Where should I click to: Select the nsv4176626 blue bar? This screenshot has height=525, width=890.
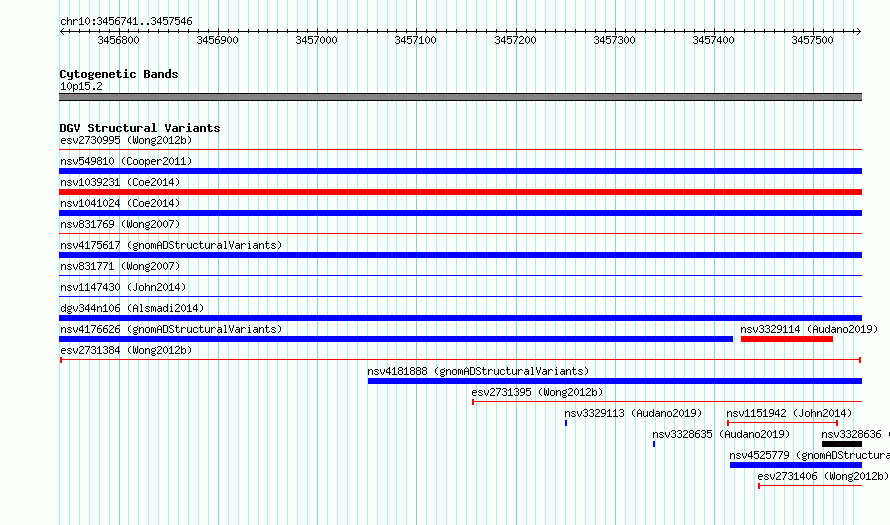[x=396, y=339]
